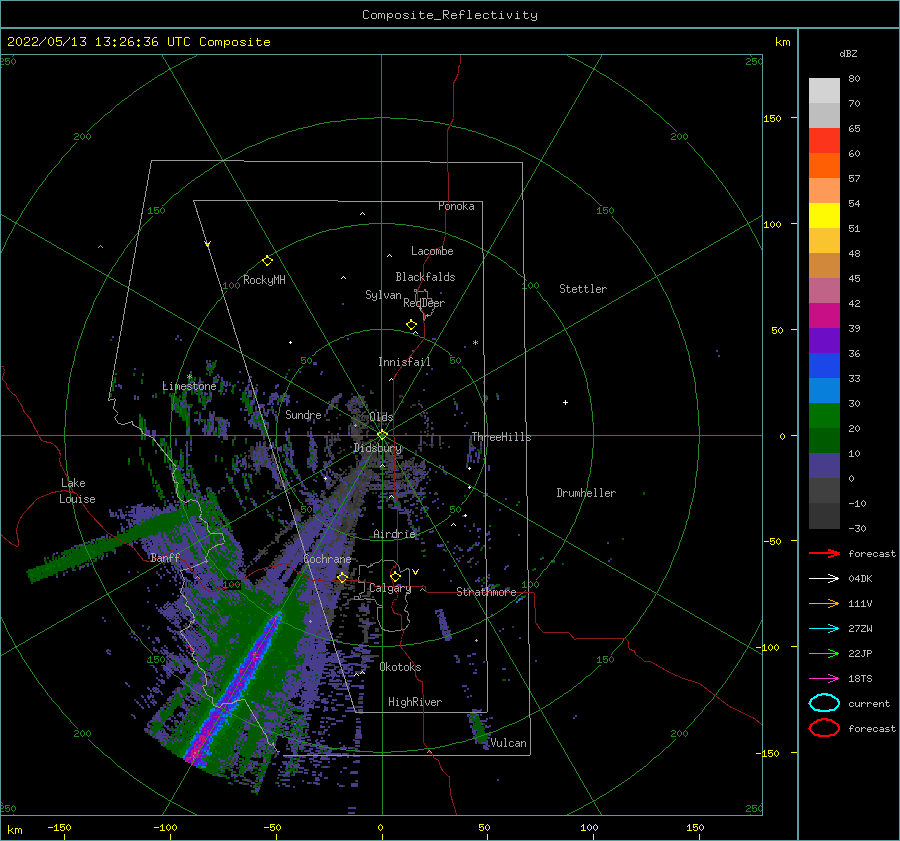900x841 pixels.
Task: Click the yellow diamond marker near RockyMH
Action: [x=267, y=261]
